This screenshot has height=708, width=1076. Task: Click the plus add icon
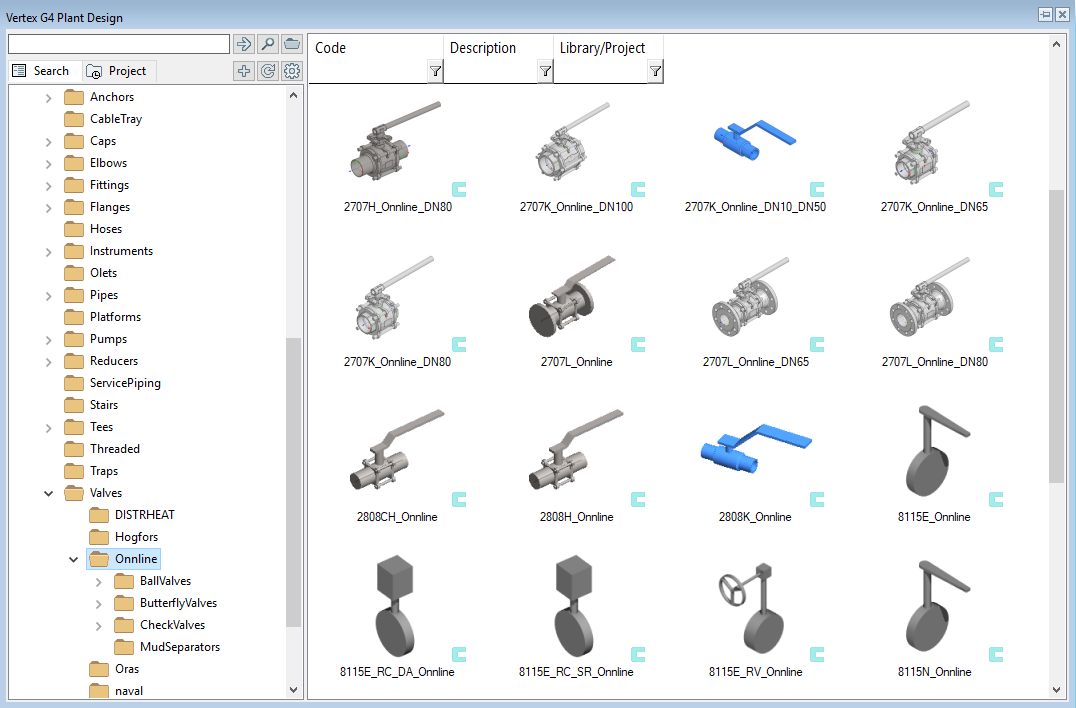pos(243,71)
